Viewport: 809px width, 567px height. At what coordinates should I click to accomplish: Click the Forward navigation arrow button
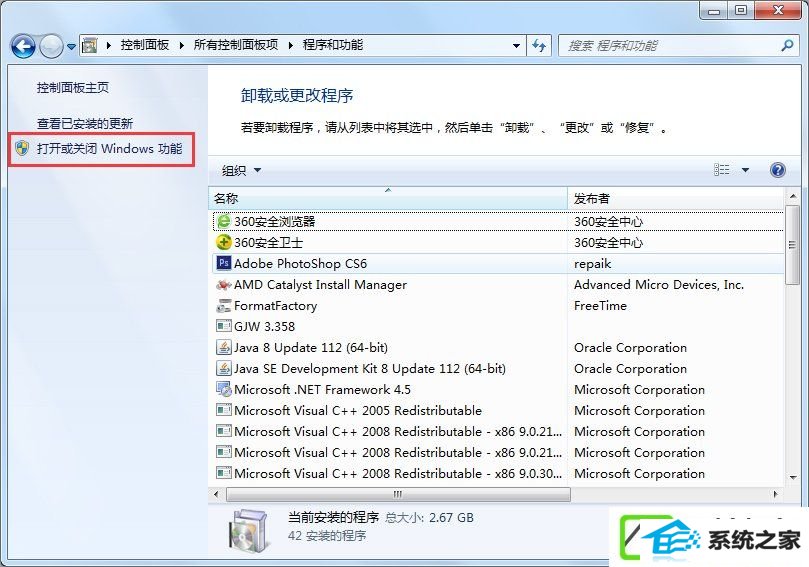[x=51, y=46]
